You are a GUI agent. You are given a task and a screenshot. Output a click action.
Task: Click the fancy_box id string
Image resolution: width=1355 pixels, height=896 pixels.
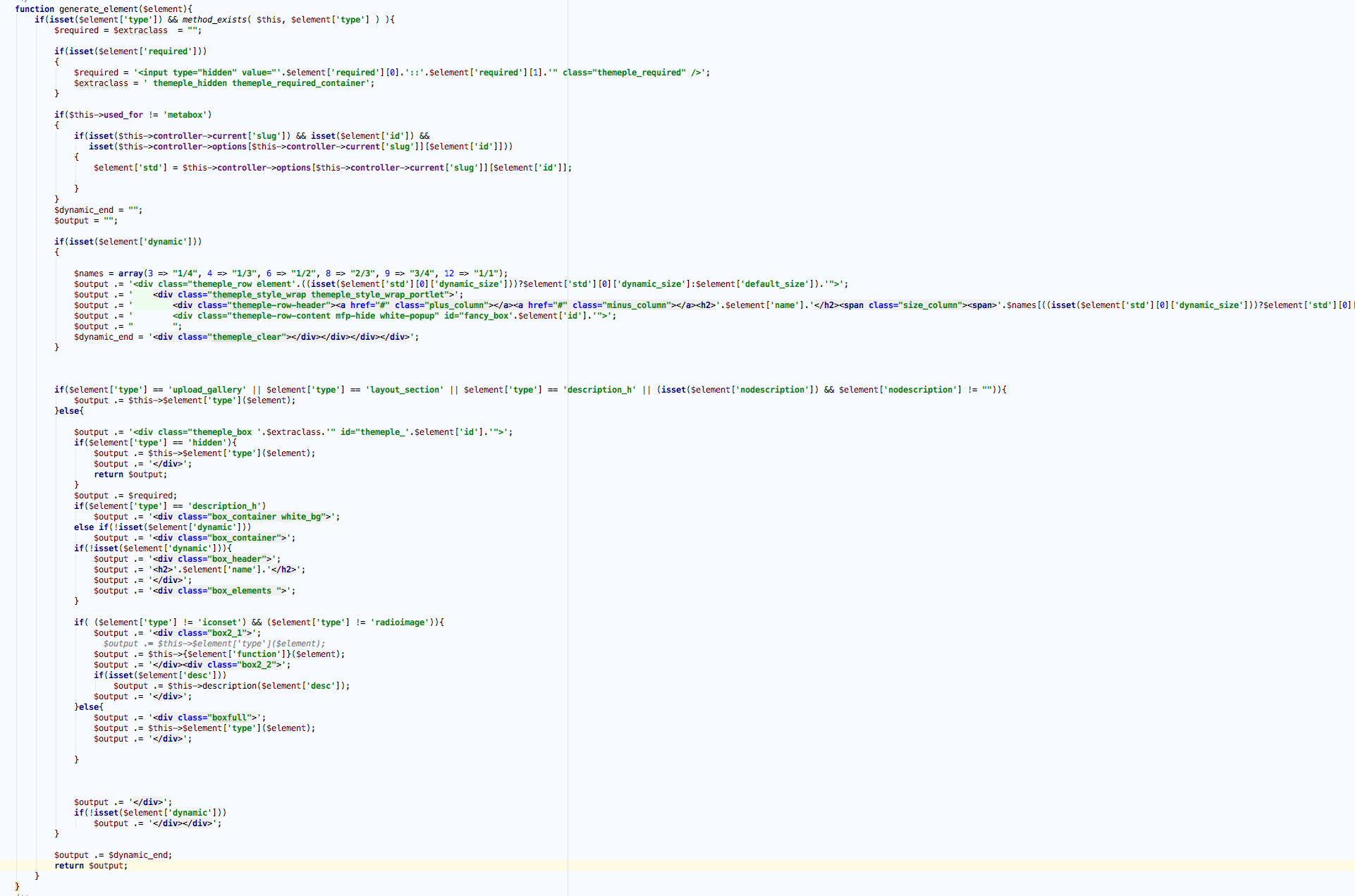tap(486, 316)
